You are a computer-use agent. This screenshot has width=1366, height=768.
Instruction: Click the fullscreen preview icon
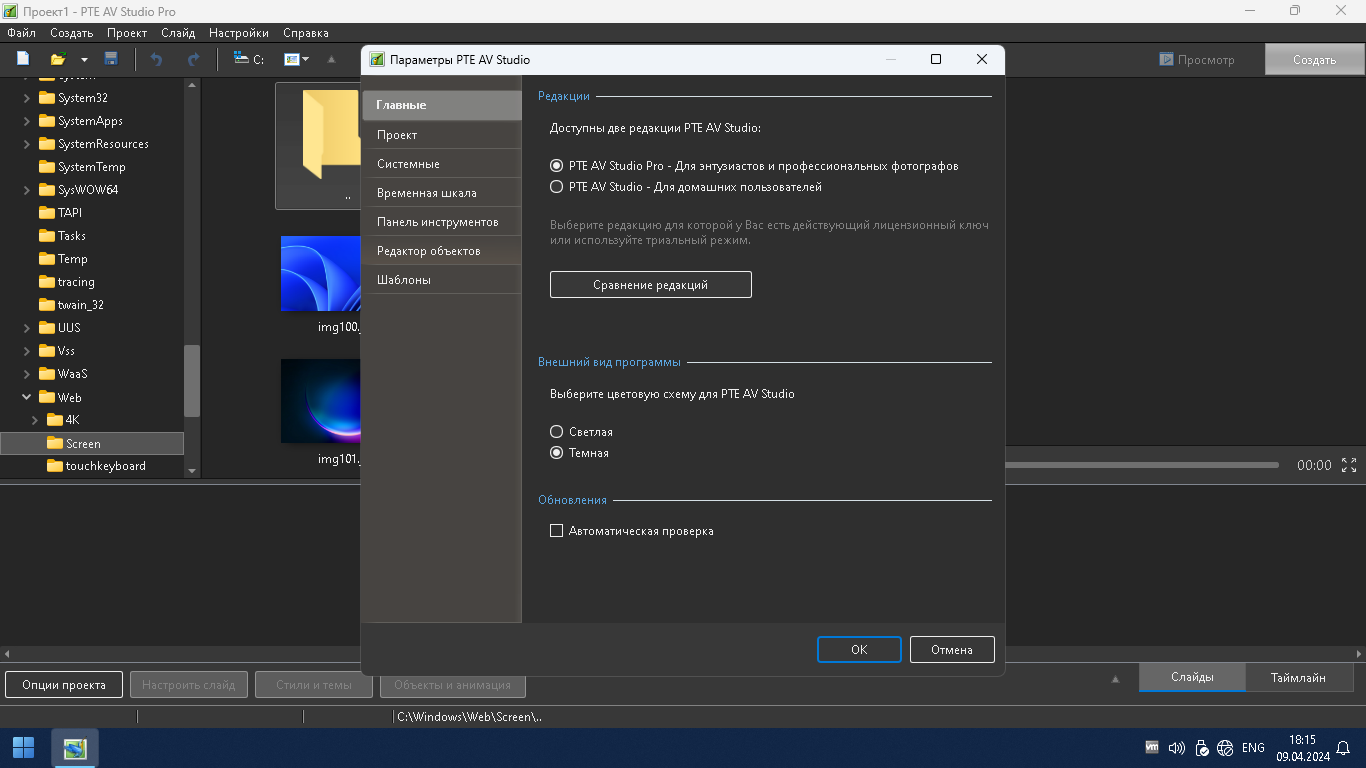click(1349, 465)
